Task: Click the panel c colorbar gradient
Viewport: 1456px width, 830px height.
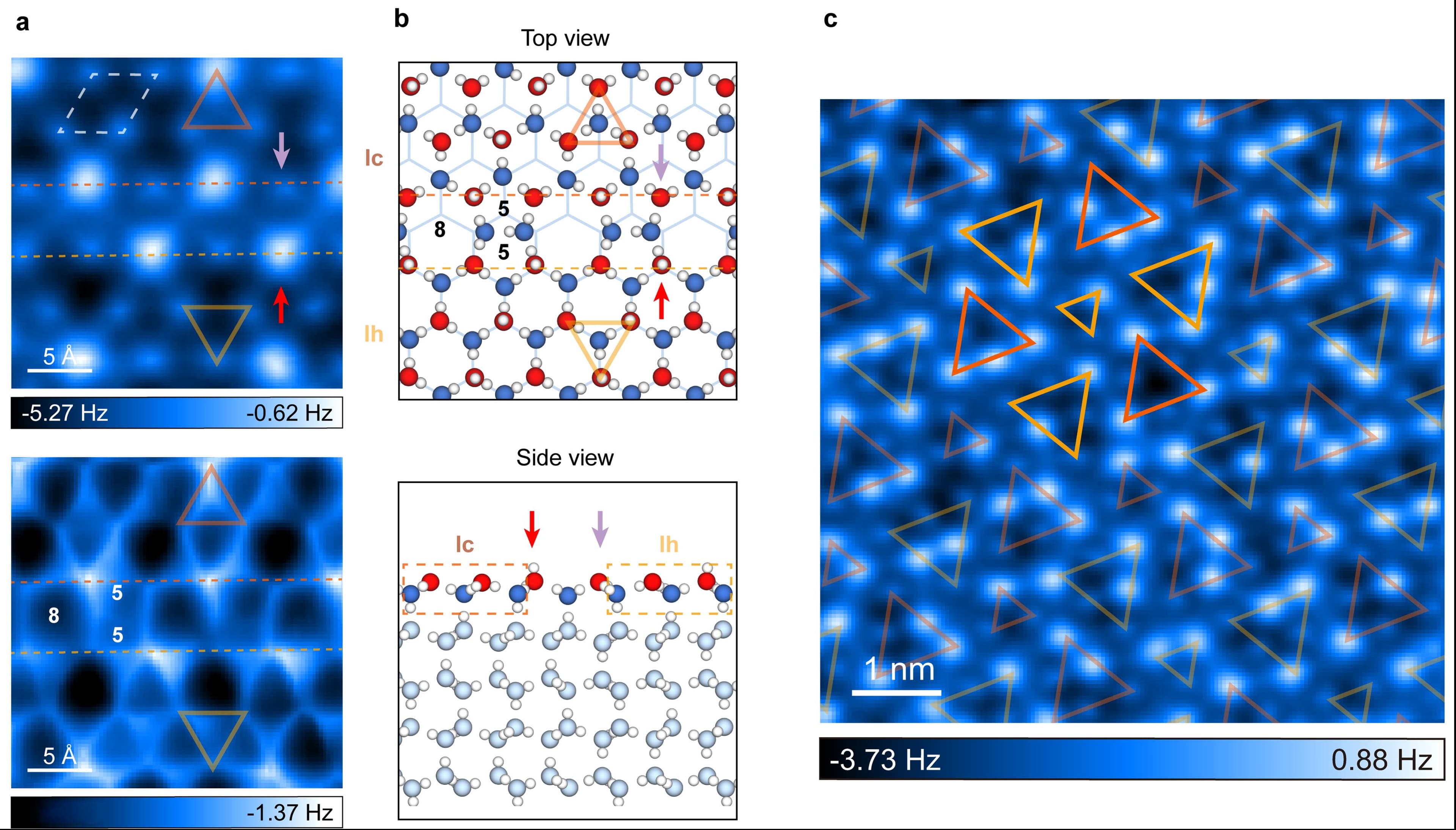Action: [x=1131, y=759]
